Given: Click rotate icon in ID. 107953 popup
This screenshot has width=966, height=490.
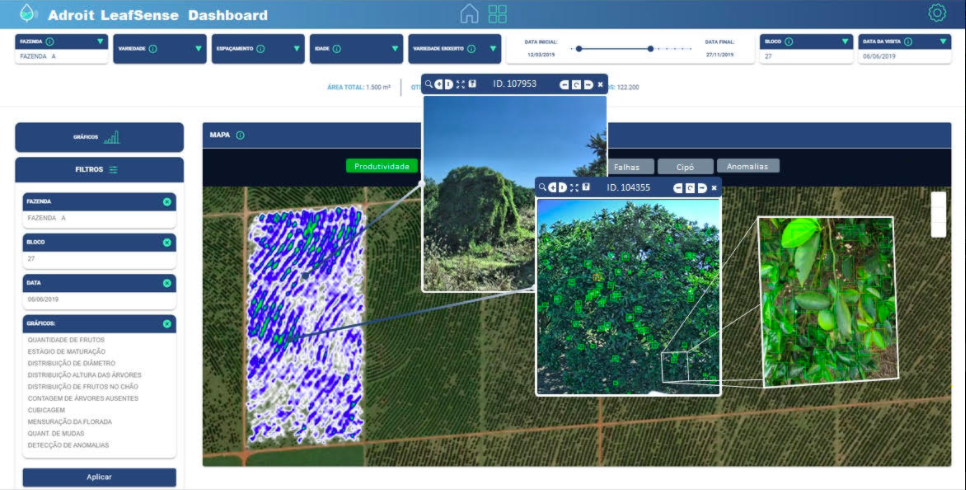Looking at the screenshot, I should point(576,84).
